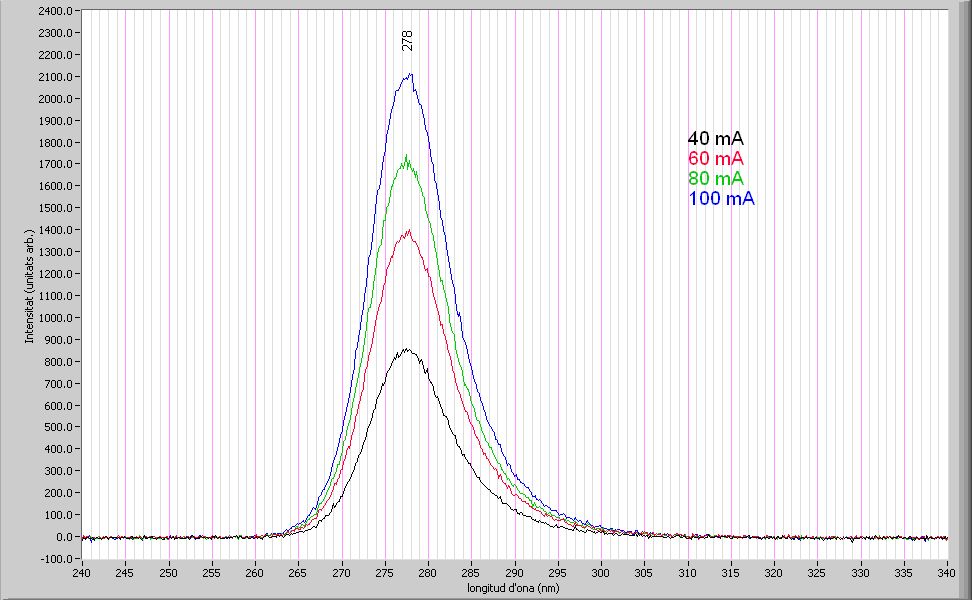Click the green 80 mA legend entry
This screenshot has width=972, height=600.
point(715,178)
